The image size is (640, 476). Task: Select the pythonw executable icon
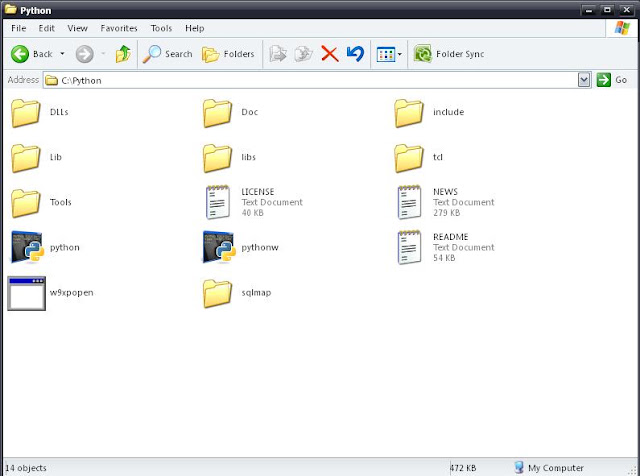[x=219, y=247]
